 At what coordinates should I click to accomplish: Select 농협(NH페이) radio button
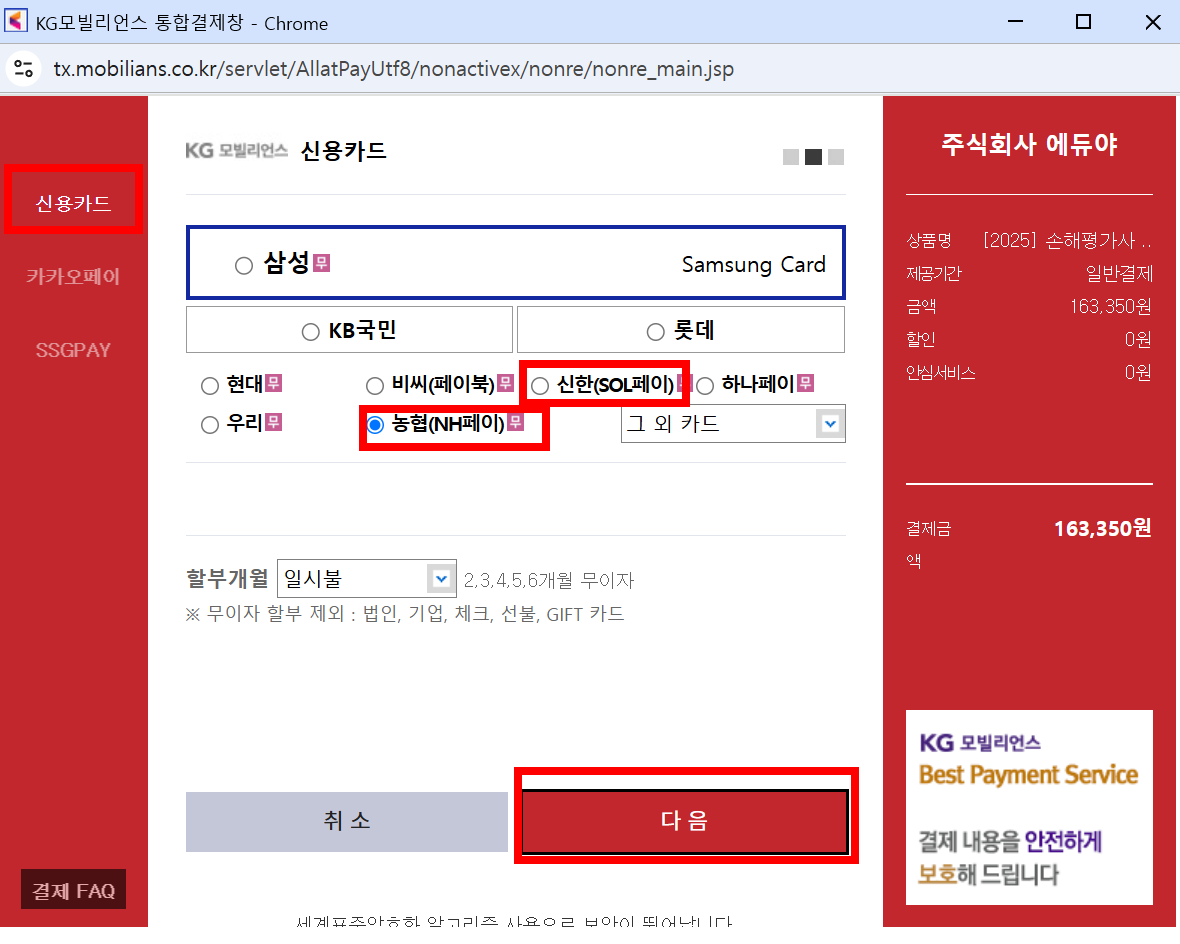pyautogui.click(x=375, y=425)
